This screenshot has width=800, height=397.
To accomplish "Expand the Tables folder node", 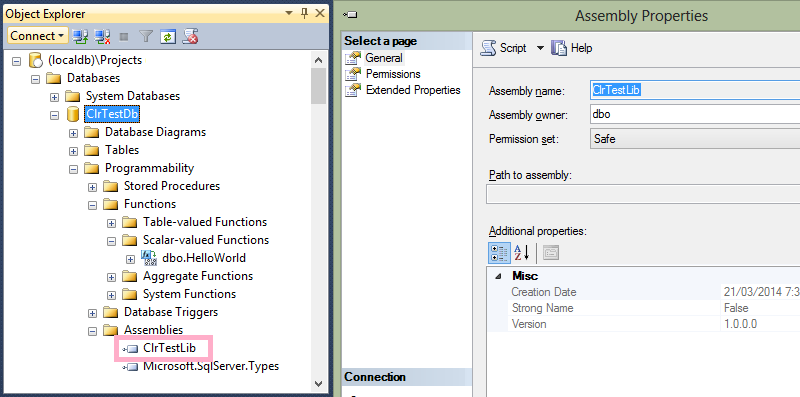I will pyautogui.click(x=73, y=152).
